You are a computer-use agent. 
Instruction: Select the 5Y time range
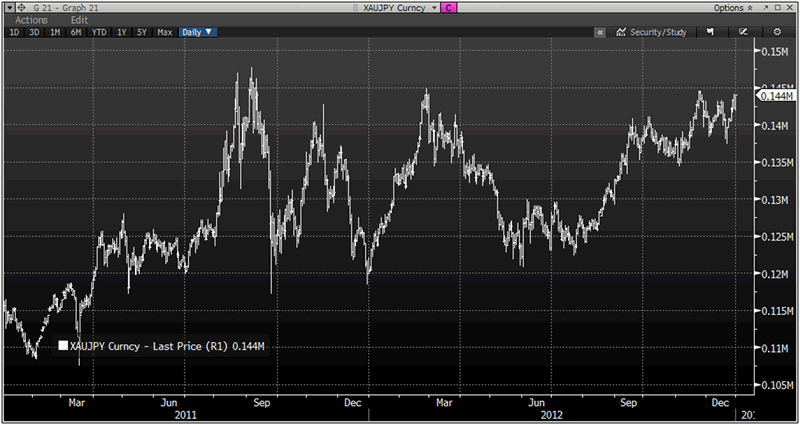click(142, 32)
